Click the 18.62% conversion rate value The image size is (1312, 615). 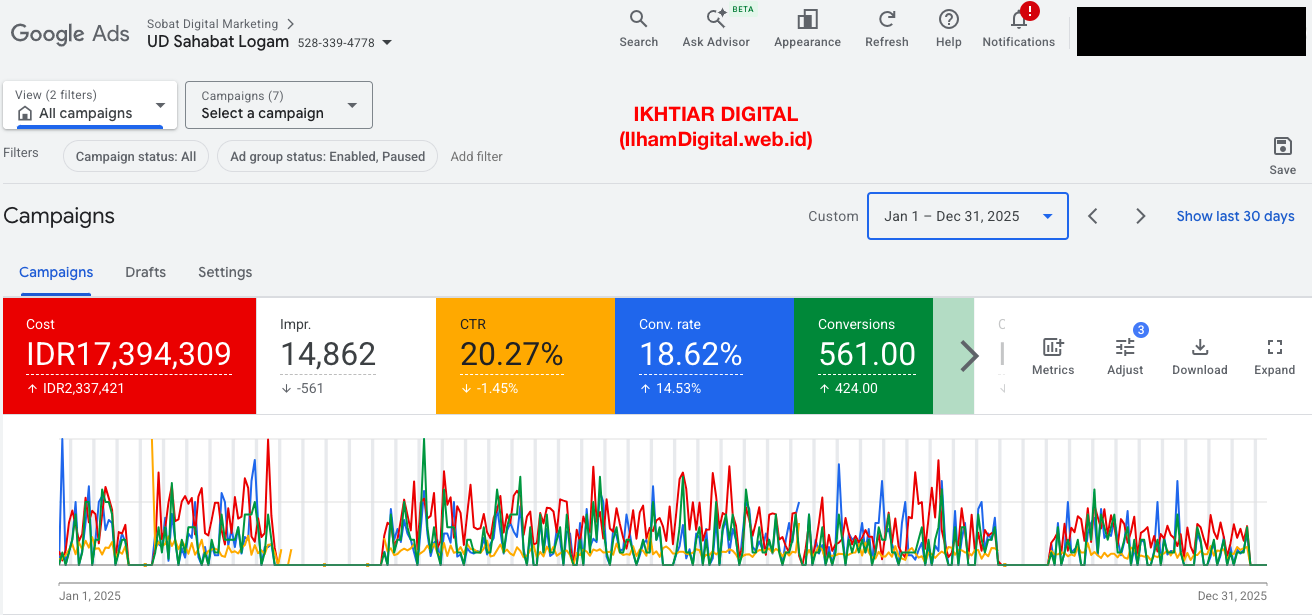point(690,354)
